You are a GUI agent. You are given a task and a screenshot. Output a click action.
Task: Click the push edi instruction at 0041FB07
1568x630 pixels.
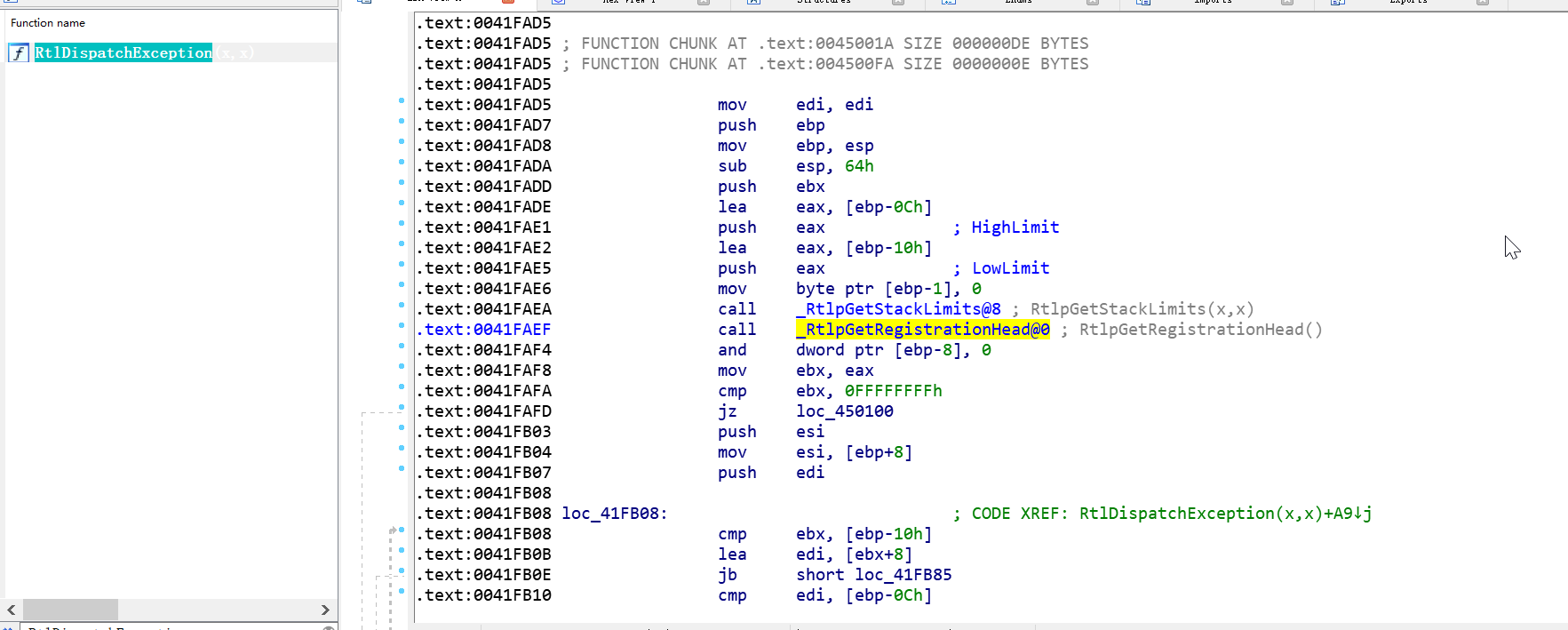click(771, 473)
